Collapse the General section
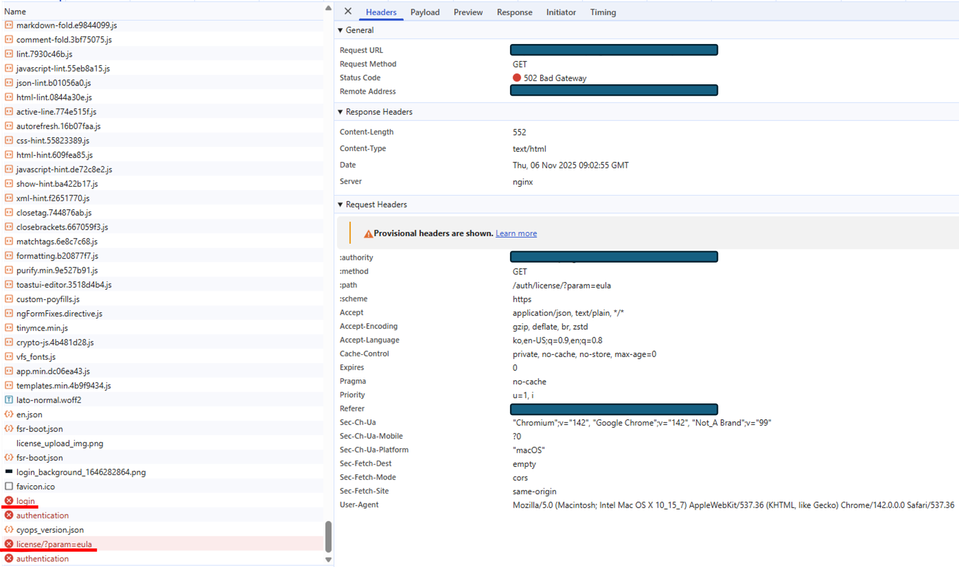959x567 pixels. coord(341,30)
